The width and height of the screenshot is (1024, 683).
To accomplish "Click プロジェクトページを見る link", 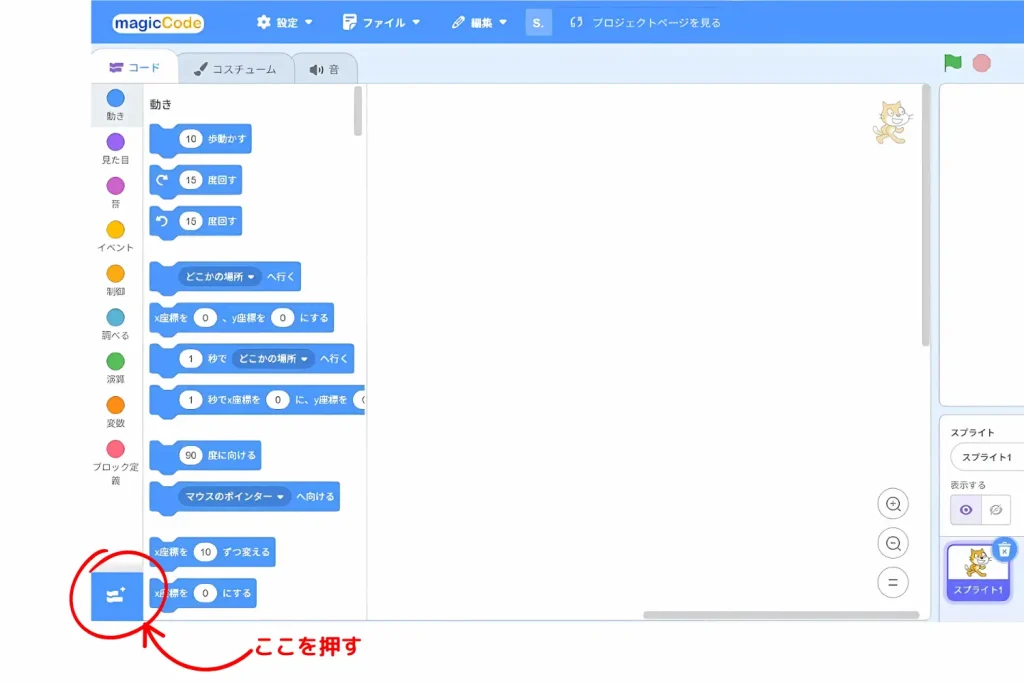I will tap(645, 22).
